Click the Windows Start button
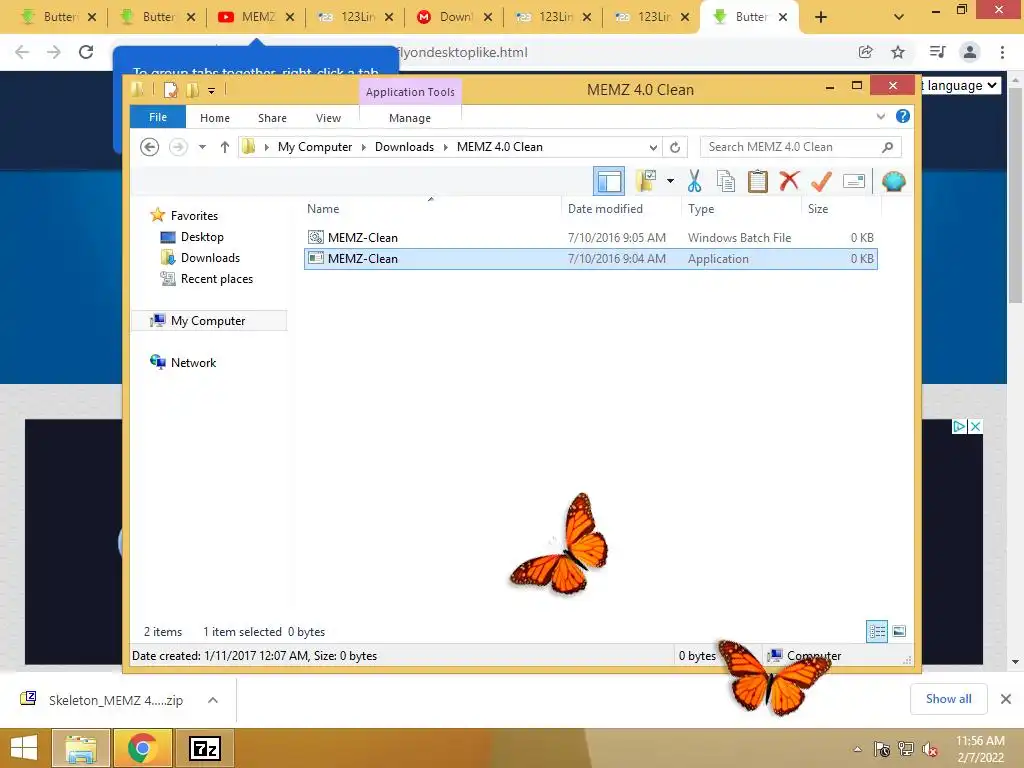 coord(24,748)
